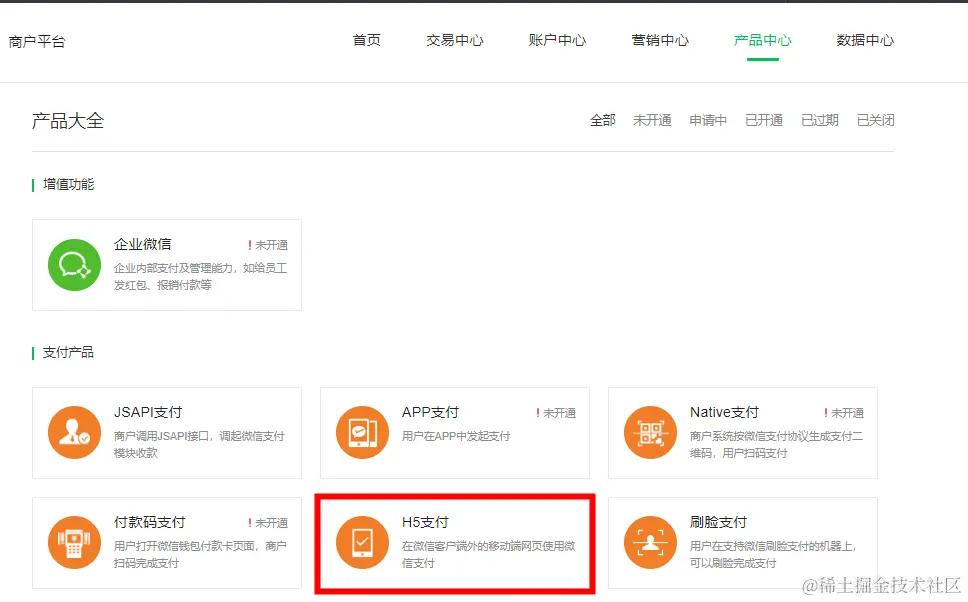Click 未开通 status on APP支付 card
This screenshot has width=968, height=602.
coord(556,413)
